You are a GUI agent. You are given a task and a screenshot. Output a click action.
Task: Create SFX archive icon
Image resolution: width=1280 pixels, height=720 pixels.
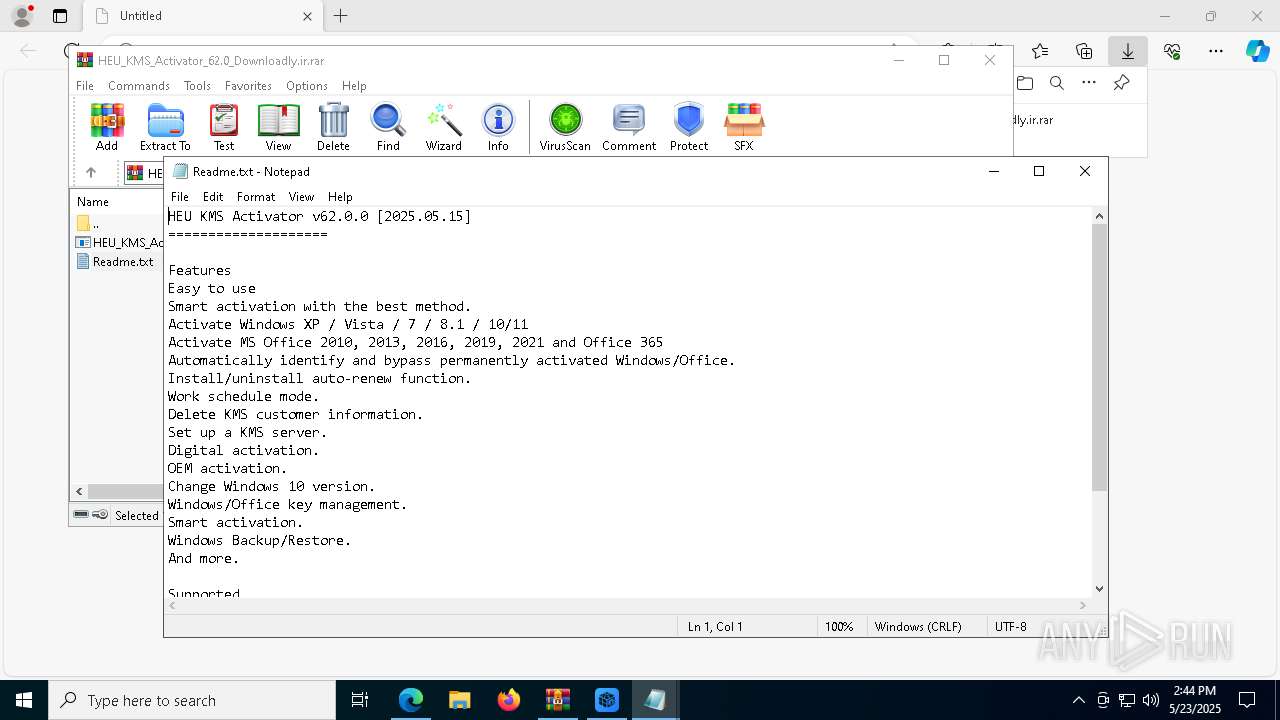click(744, 126)
